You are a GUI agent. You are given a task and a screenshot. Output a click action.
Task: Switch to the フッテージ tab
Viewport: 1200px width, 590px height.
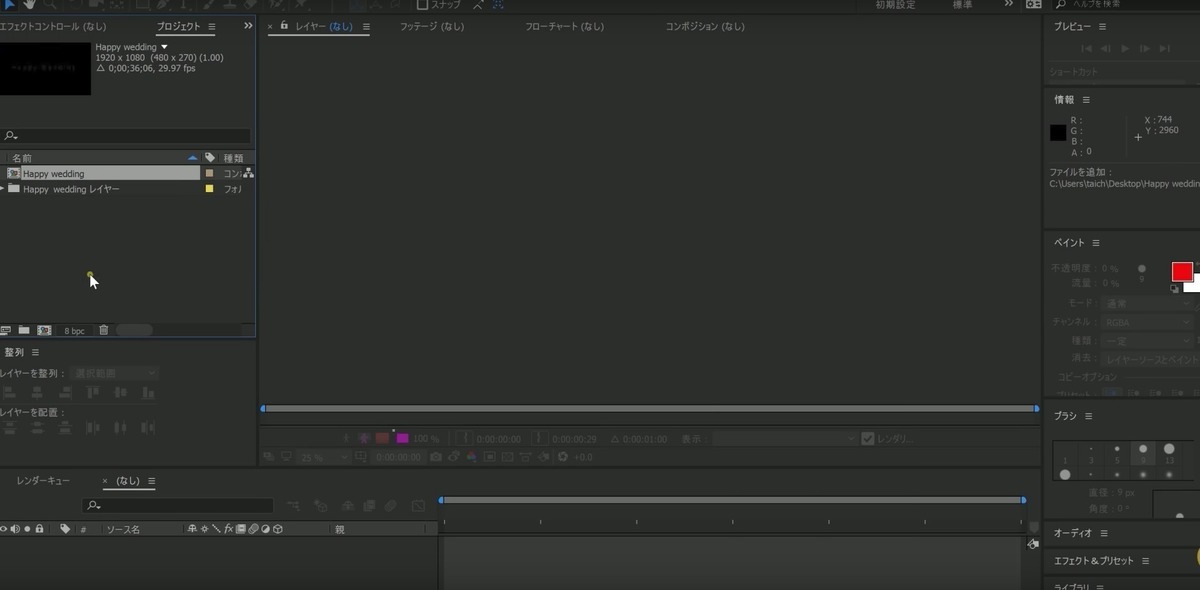[x=431, y=26]
